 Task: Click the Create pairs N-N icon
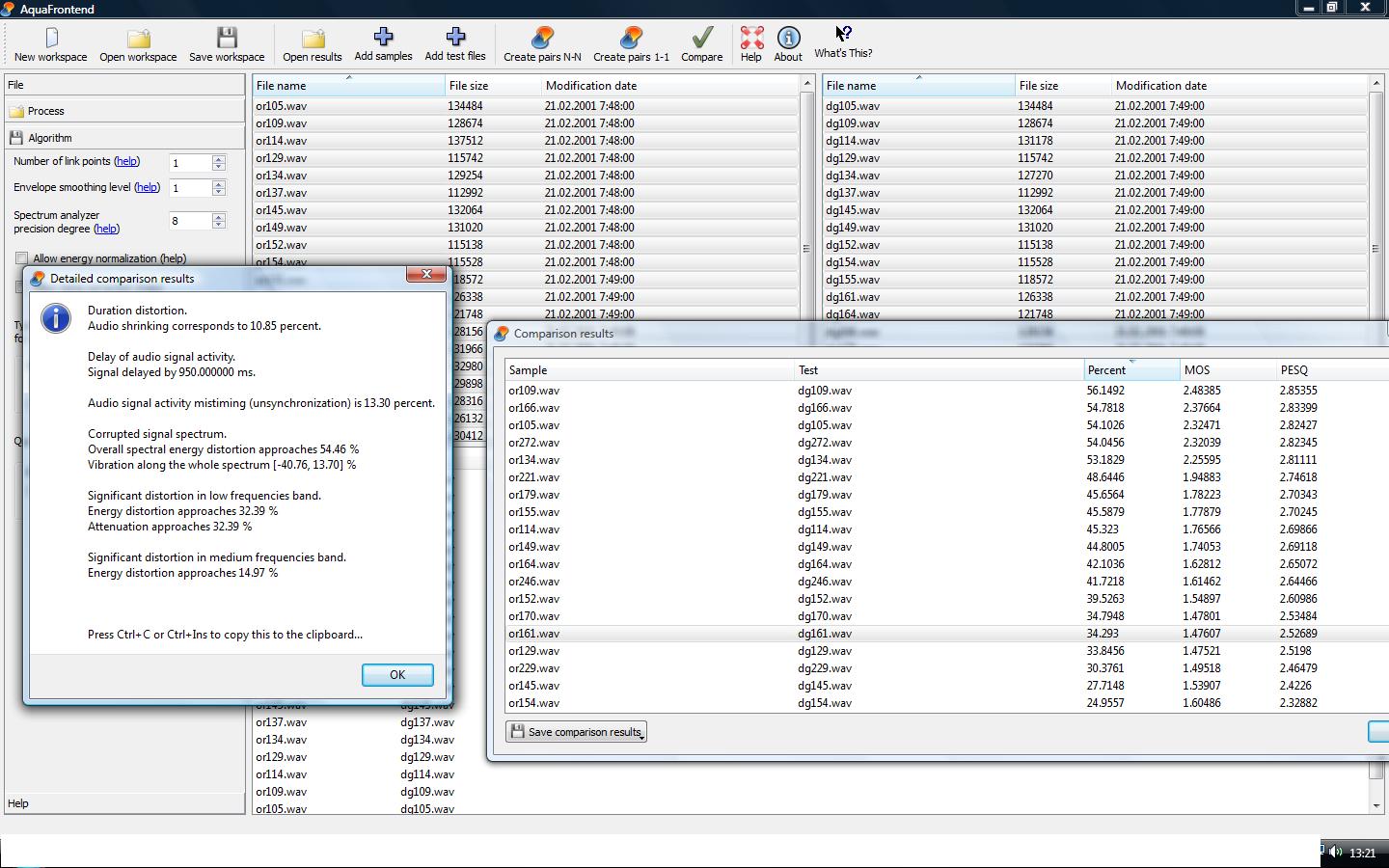542,38
